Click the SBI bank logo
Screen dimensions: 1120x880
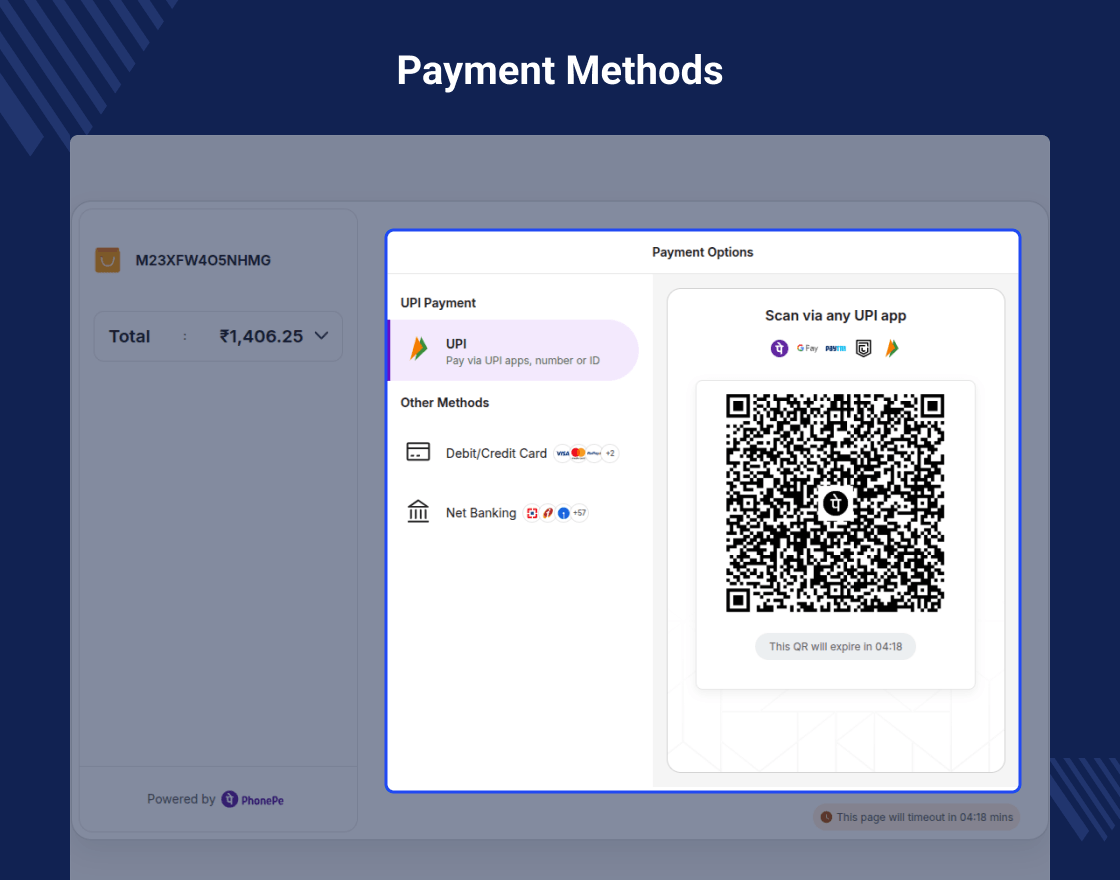[x=564, y=513]
